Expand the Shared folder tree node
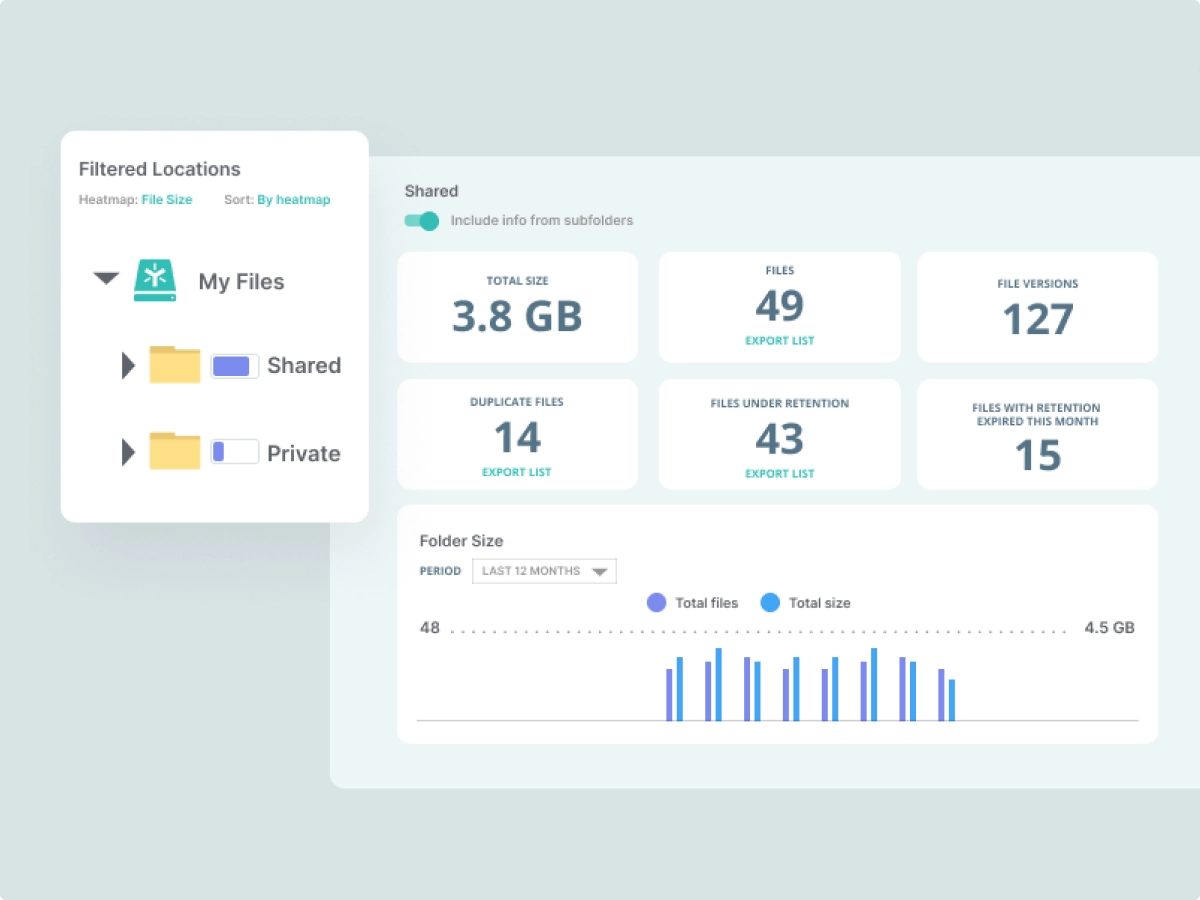Viewport: 1200px width, 900px height. tap(127, 365)
